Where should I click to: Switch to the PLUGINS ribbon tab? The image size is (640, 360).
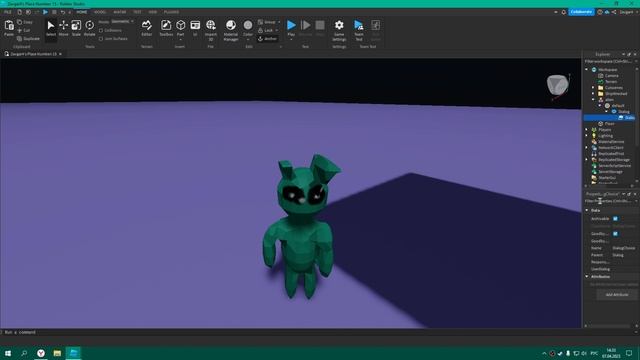(171, 12)
